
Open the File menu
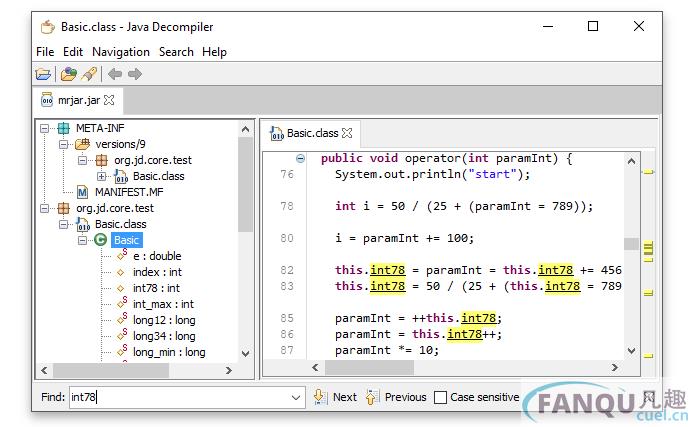click(x=45, y=52)
